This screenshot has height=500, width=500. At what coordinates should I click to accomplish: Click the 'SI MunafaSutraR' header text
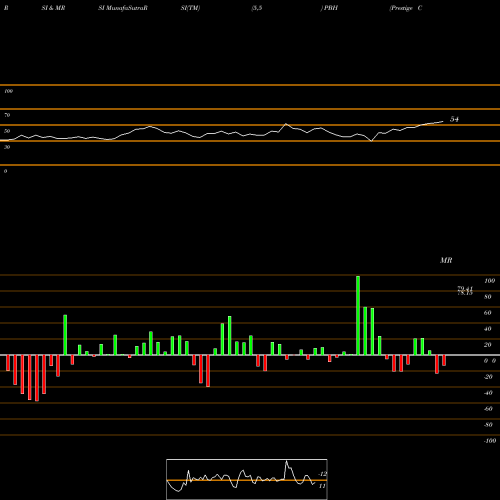123,8
